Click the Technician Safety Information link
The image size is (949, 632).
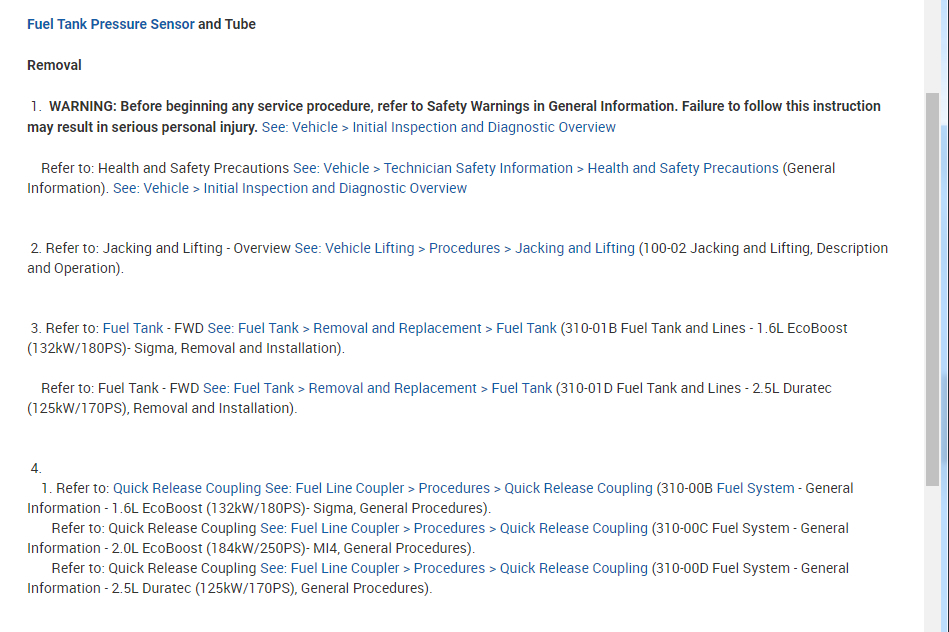(478, 168)
